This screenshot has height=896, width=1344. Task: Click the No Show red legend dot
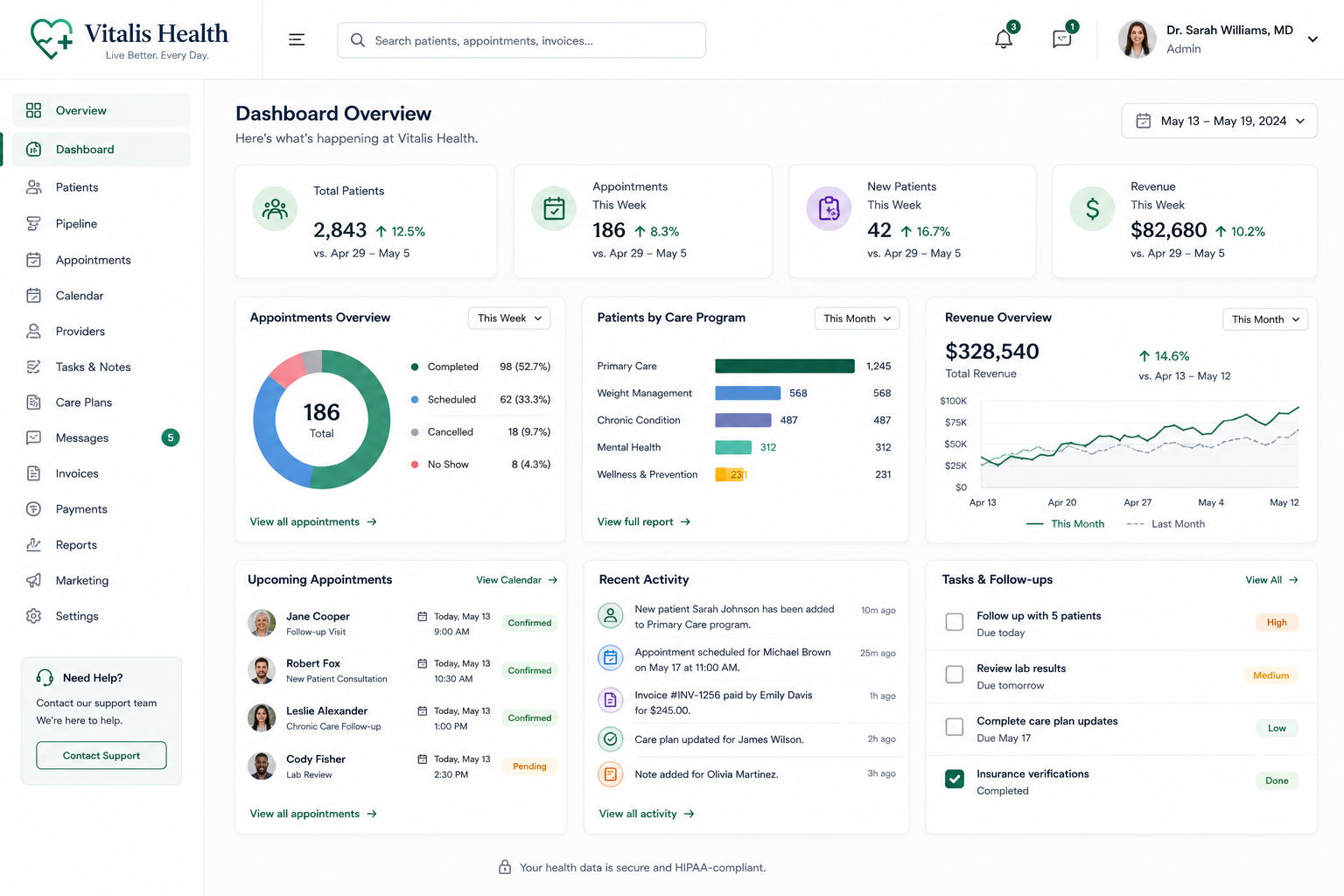tap(415, 465)
